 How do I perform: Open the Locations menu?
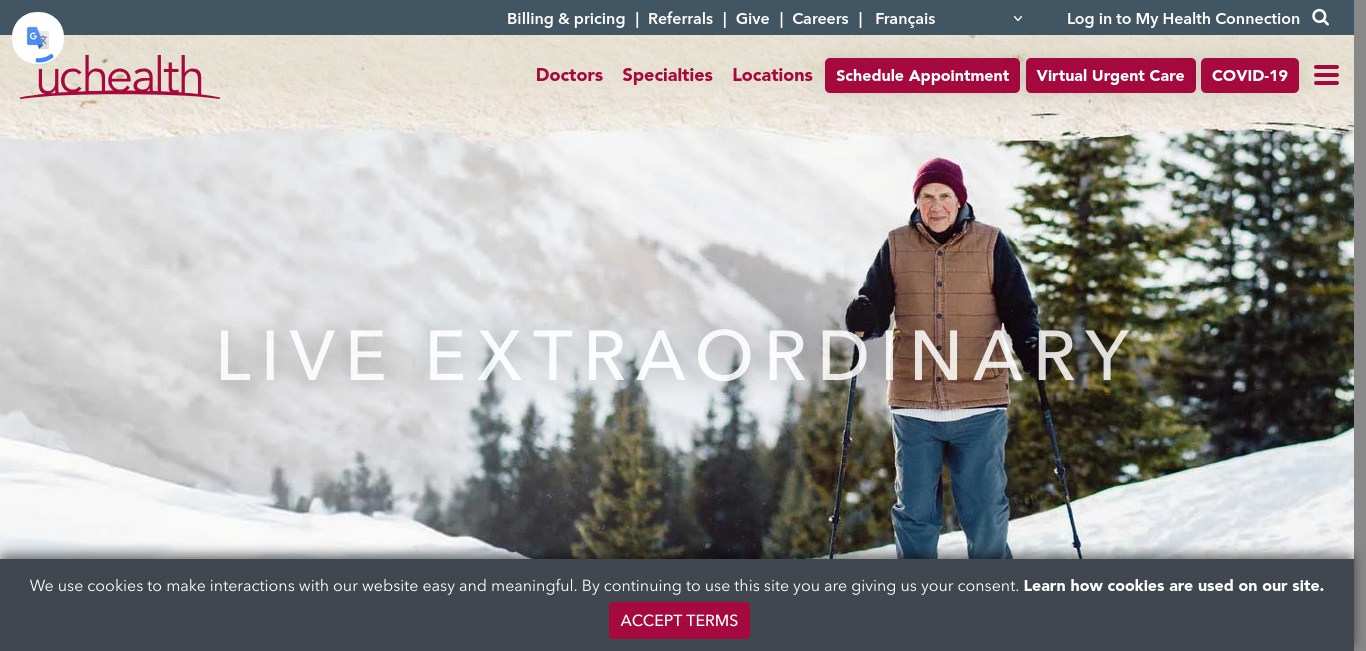click(772, 75)
